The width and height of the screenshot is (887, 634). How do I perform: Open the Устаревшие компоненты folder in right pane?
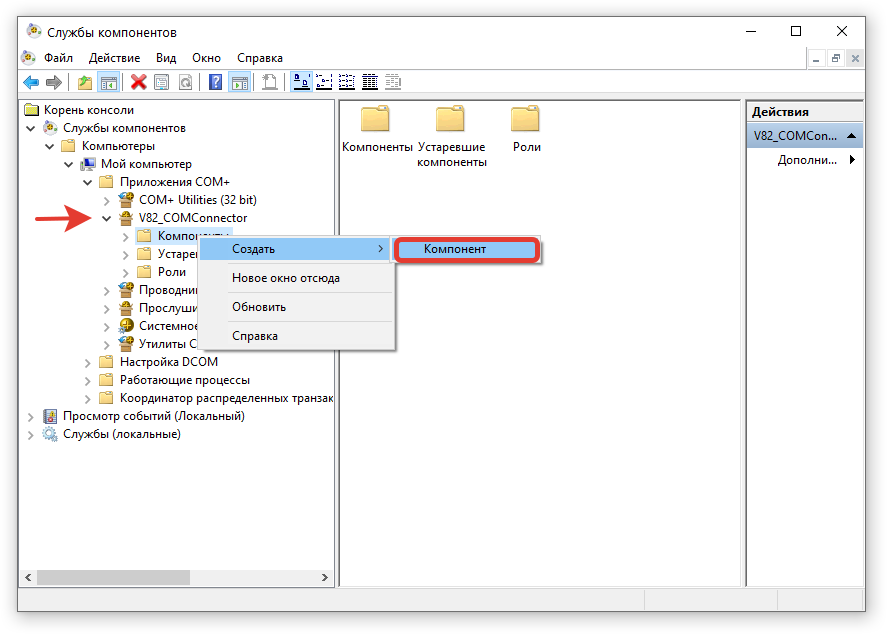tap(451, 120)
